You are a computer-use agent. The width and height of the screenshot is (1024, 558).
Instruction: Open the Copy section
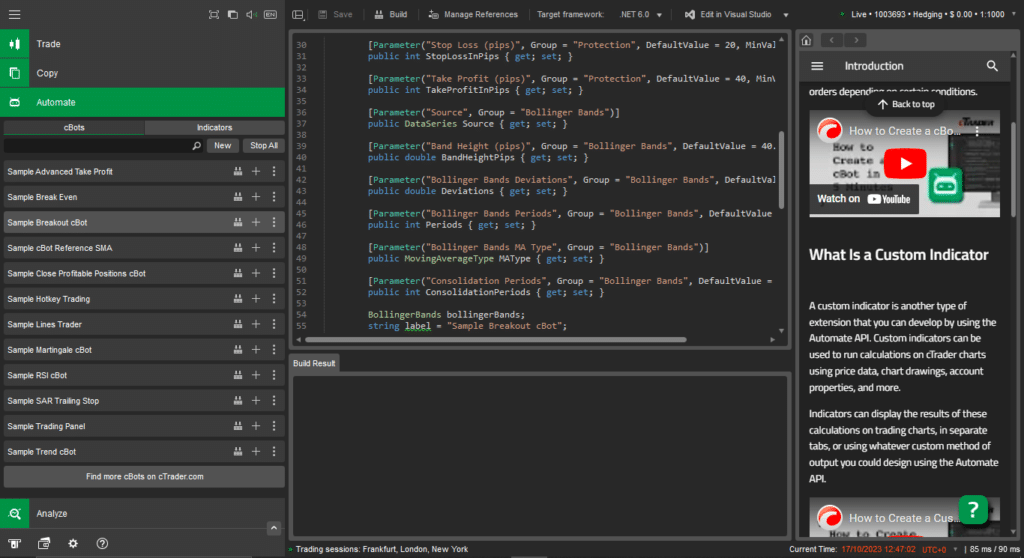point(142,73)
